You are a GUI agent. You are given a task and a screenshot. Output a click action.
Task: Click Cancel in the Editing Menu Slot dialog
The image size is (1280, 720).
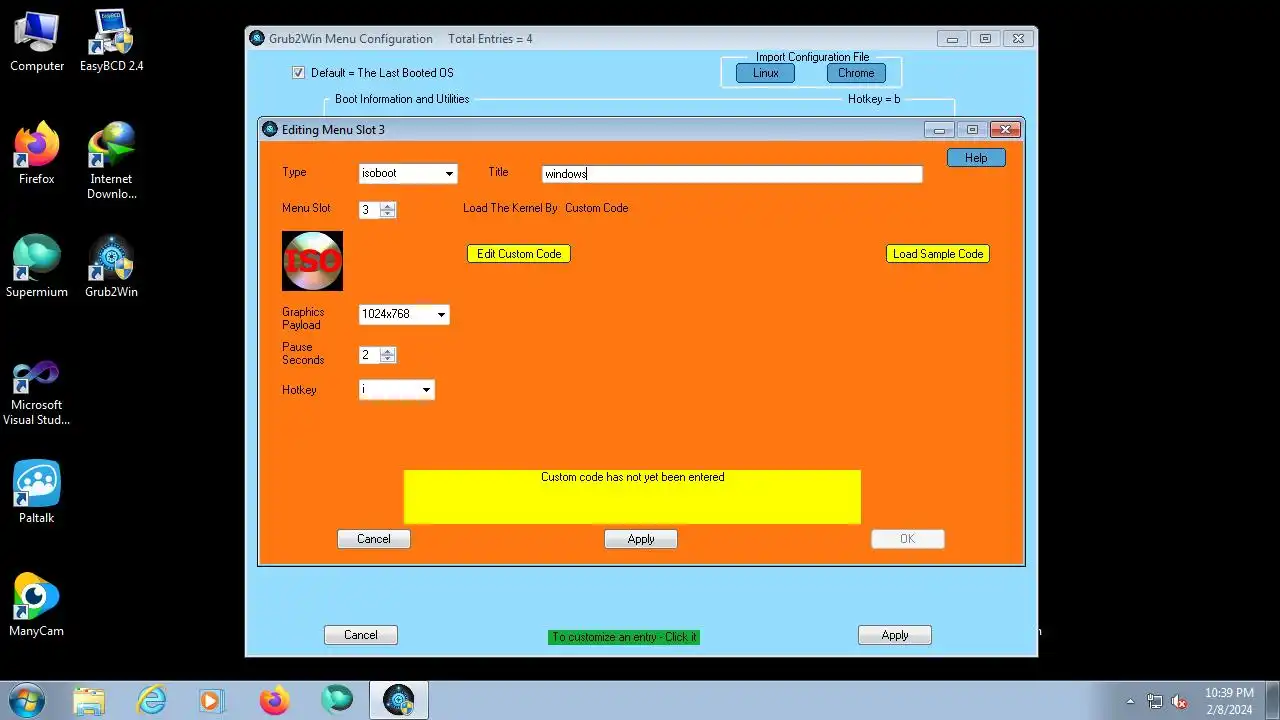pyautogui.click(x=374, y=539)
